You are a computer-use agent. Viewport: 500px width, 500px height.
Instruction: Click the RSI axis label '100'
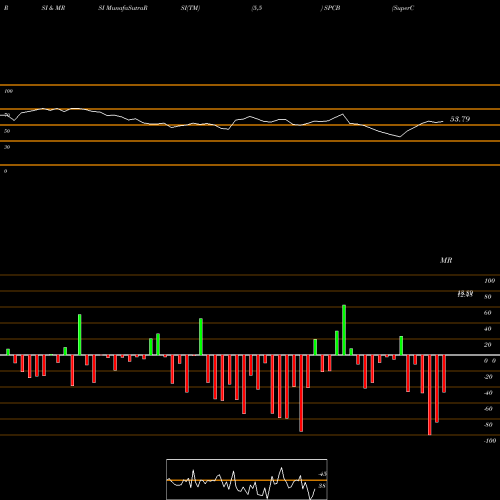pyautogui.click(x=8, y=91)
